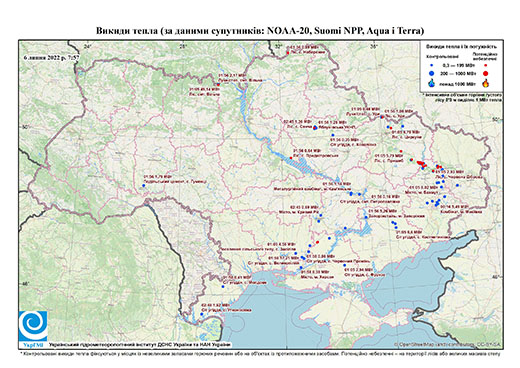The height and width of the screenshot is (368, 520).
Task: Click the map title about NOAA-20 satellites
Action: pos(260,31)
